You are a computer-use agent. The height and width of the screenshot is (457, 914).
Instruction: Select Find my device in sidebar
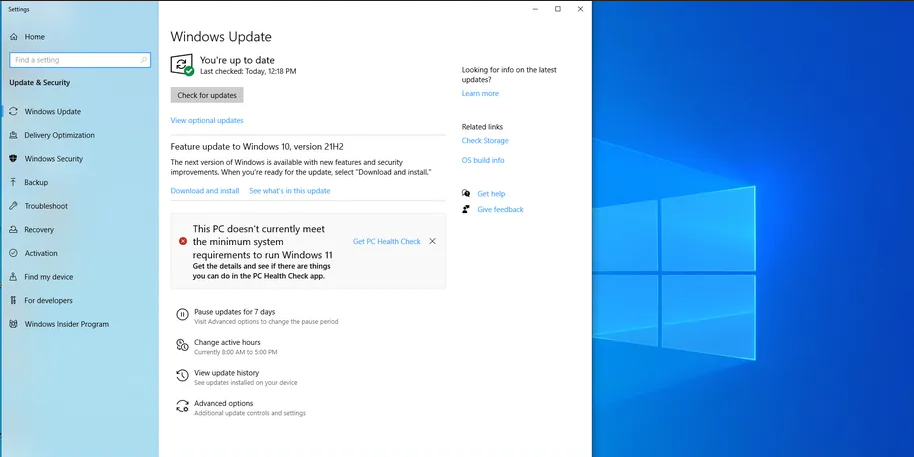[x=49, y=277]
